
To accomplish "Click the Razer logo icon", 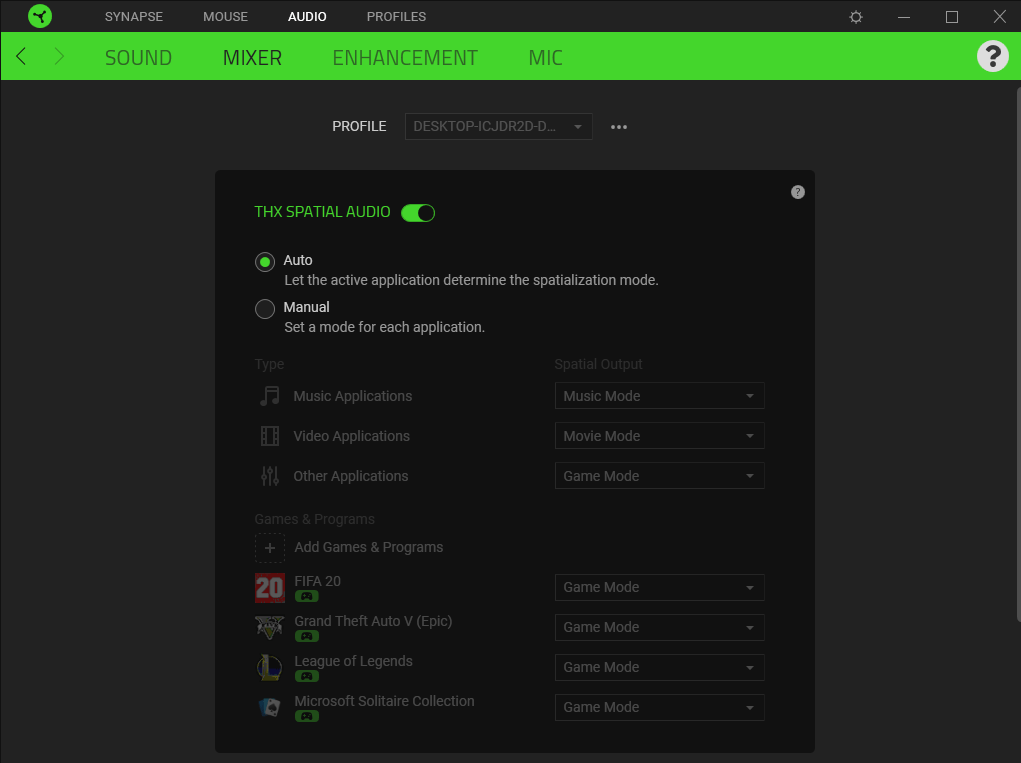I will [x=40, y=16].
